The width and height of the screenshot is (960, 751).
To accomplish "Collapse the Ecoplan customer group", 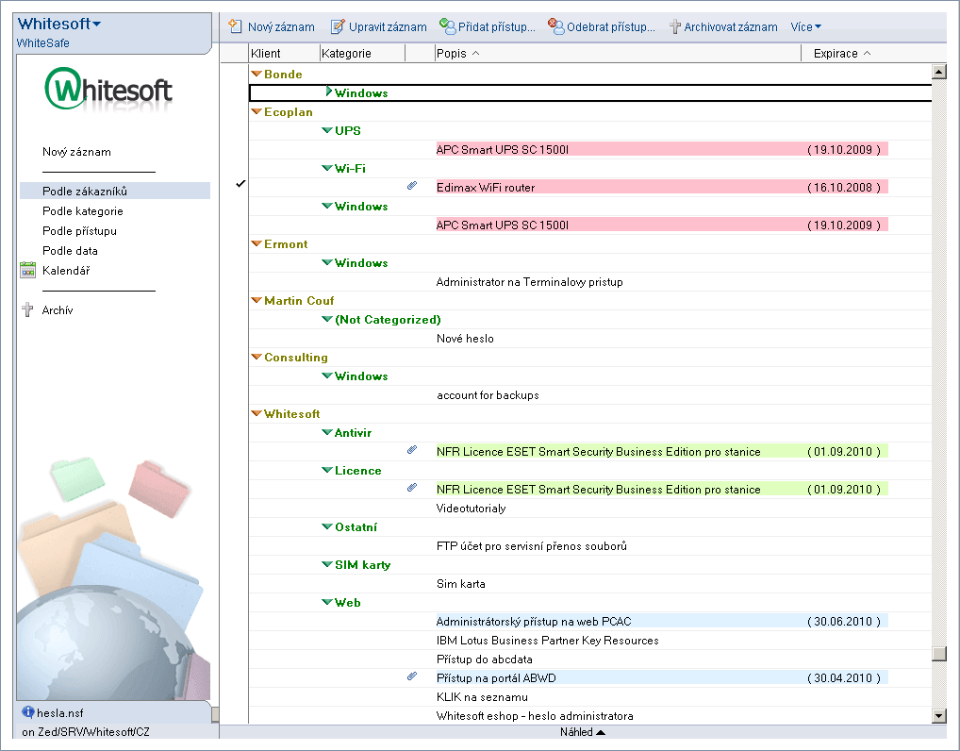I will [256, 112].
